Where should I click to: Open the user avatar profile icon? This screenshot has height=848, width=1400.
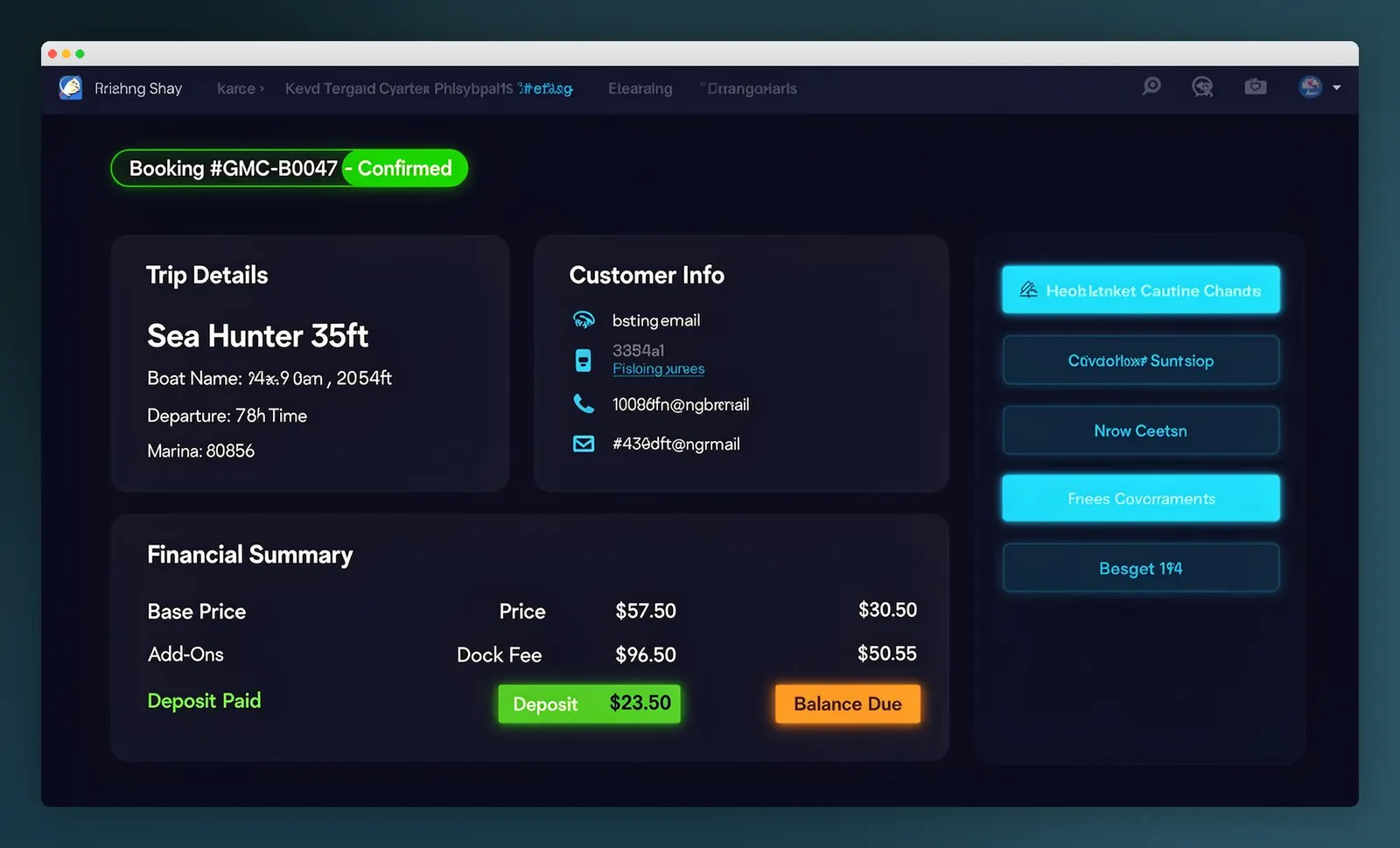pyautogui.click(x=1311, y=87)
